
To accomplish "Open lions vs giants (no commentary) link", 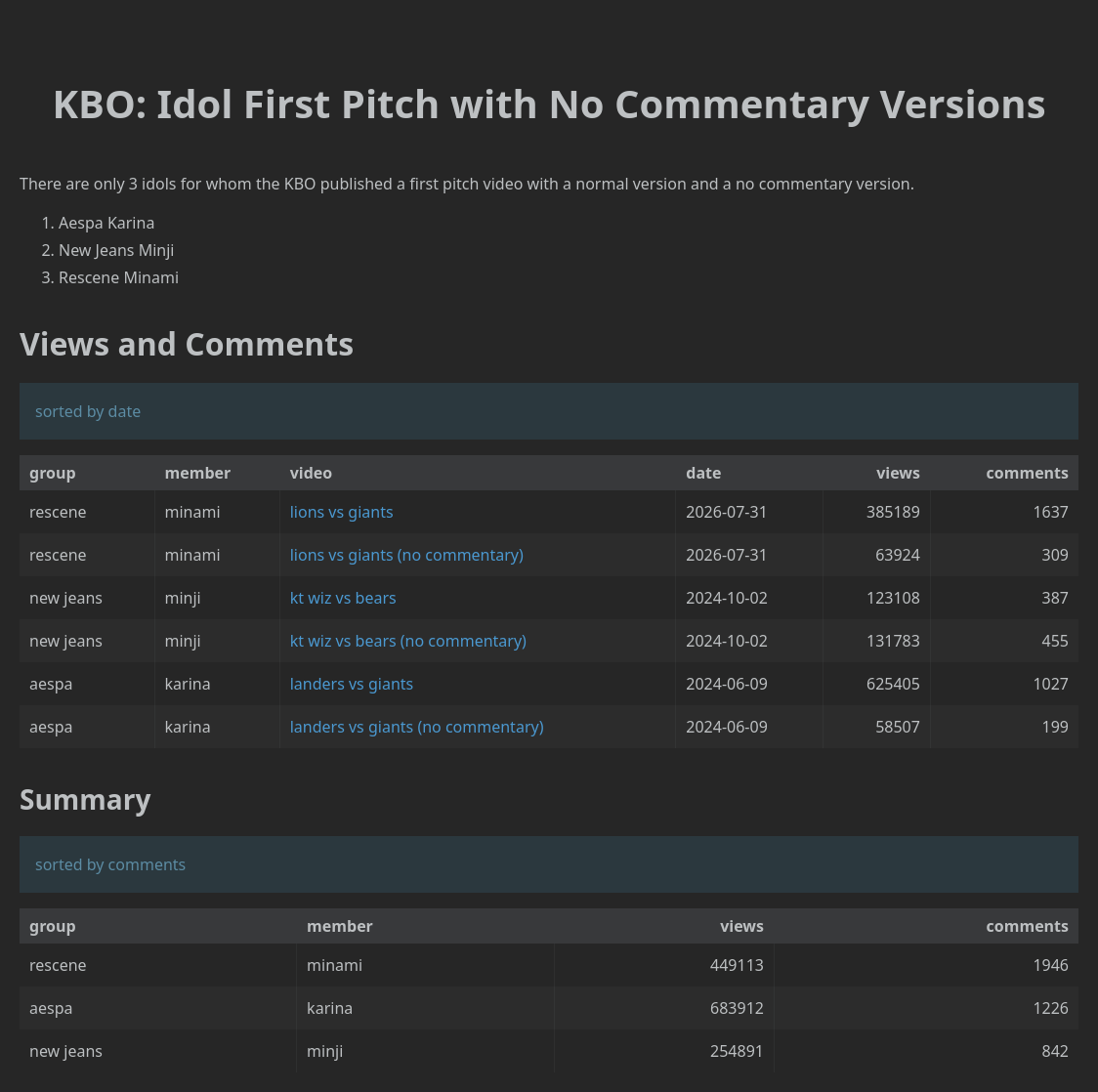I will 406,555.
